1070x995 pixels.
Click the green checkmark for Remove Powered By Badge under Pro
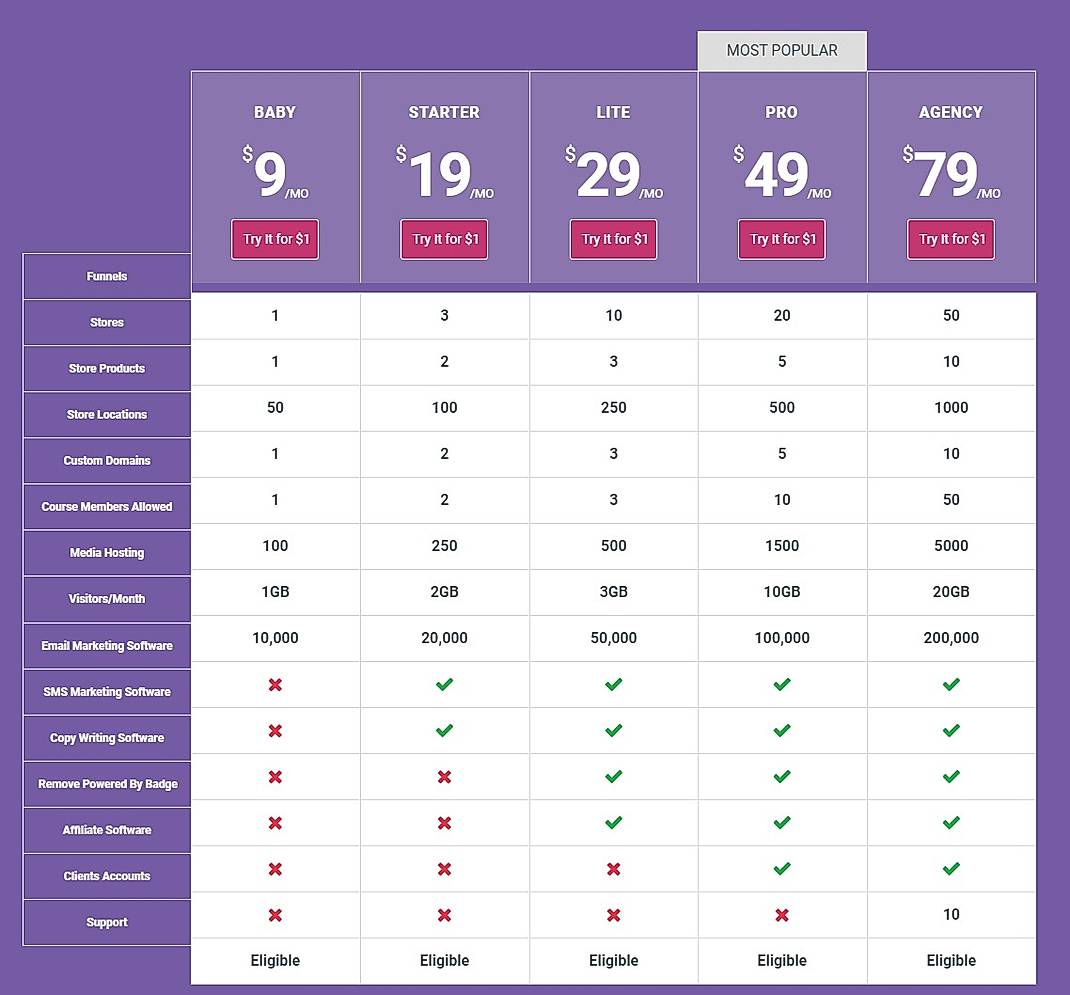[x=782, y=777]
